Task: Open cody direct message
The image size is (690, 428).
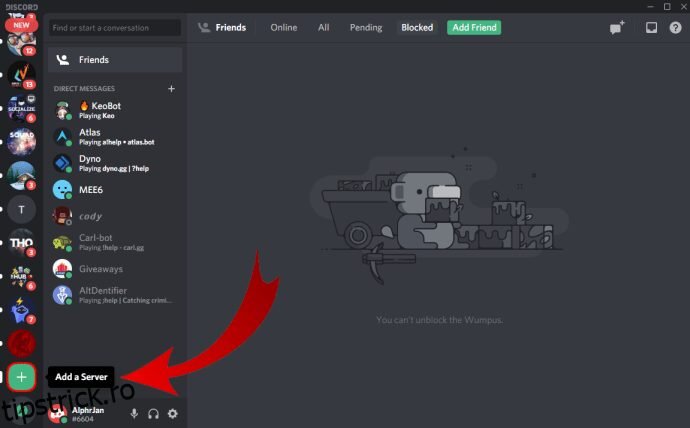Action: coord(115,216)
